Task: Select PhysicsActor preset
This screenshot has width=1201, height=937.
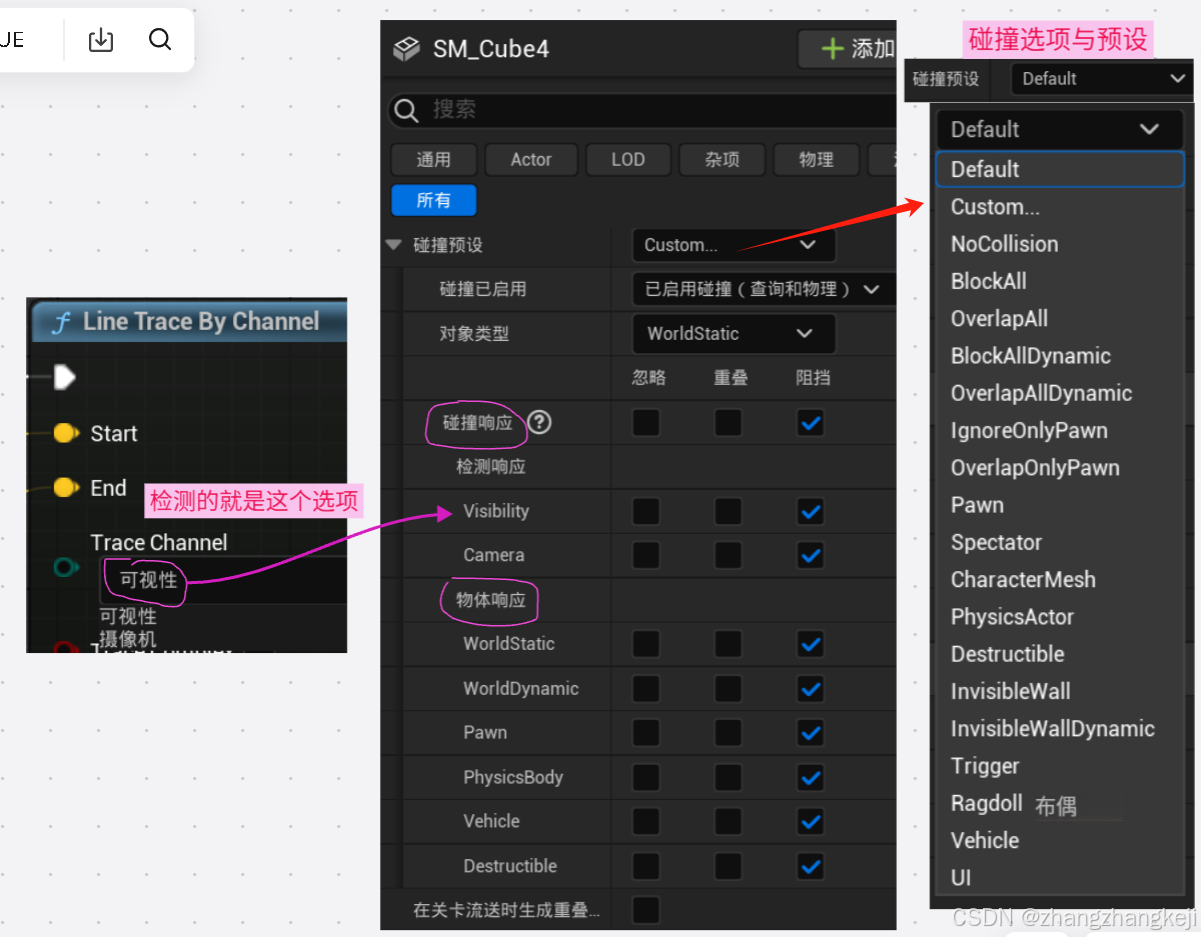Action: (1060, 617)
